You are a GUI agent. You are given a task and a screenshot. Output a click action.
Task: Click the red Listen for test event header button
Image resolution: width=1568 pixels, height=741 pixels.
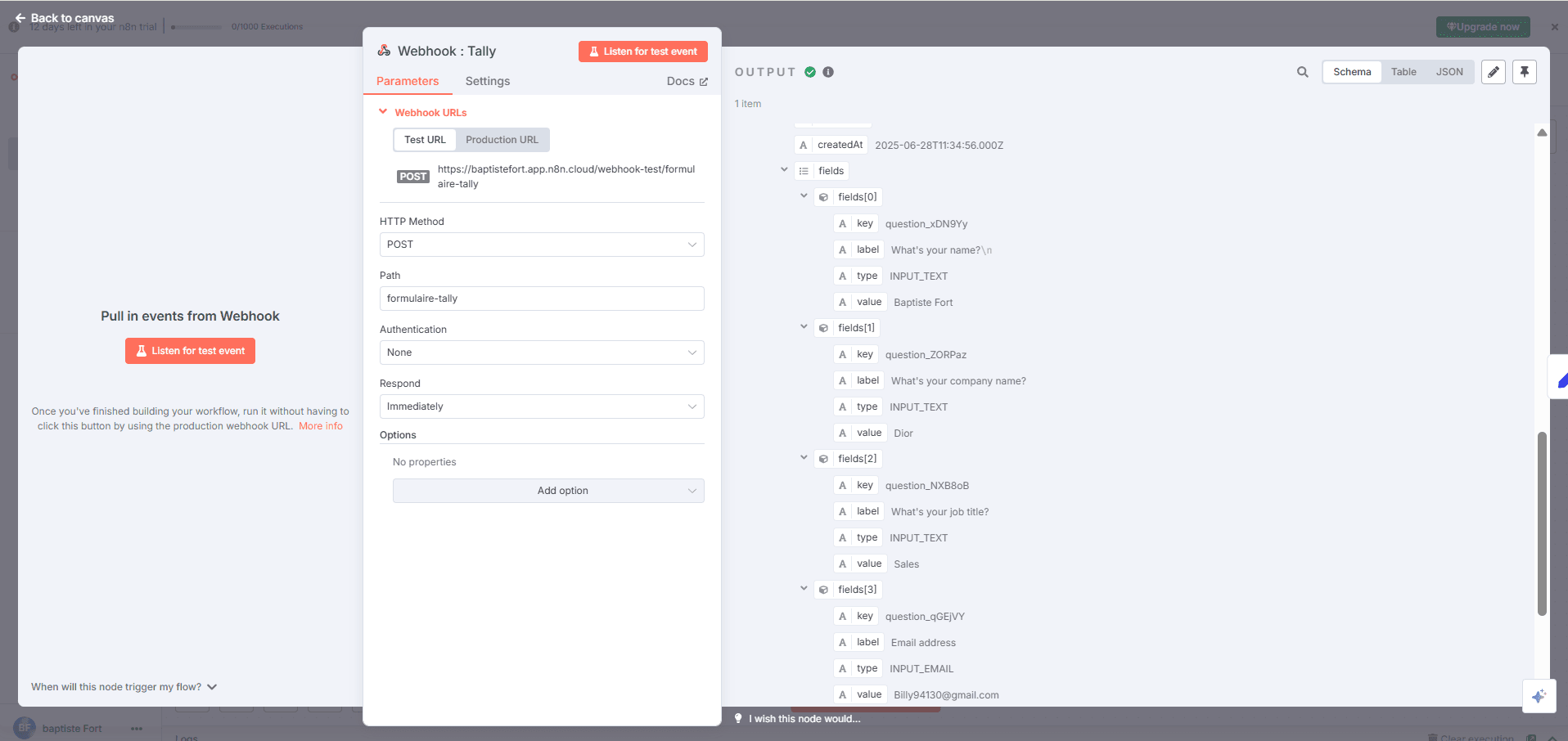643,52
